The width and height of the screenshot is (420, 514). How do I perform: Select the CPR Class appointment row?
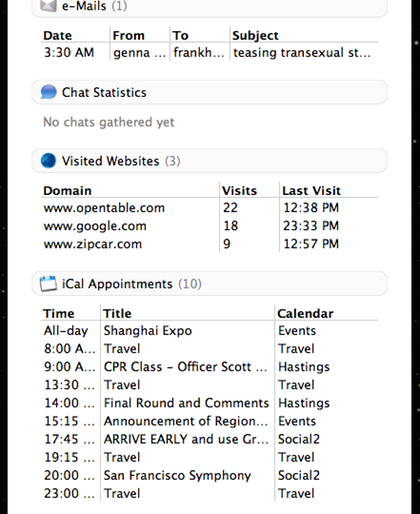pos(209,367)
